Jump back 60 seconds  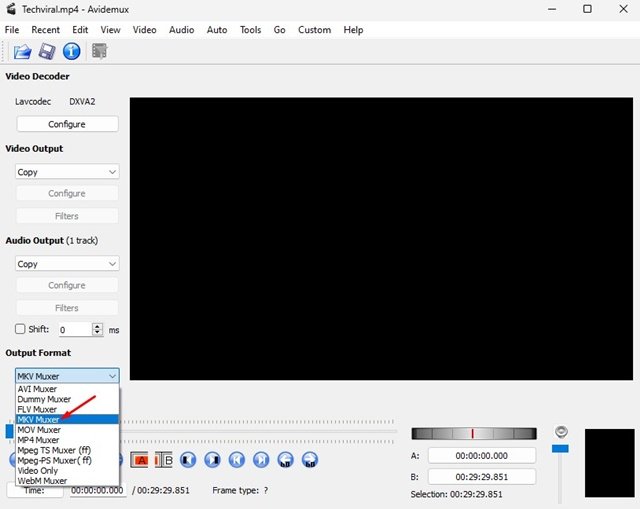pyautogui.click(x=285, y=460)
